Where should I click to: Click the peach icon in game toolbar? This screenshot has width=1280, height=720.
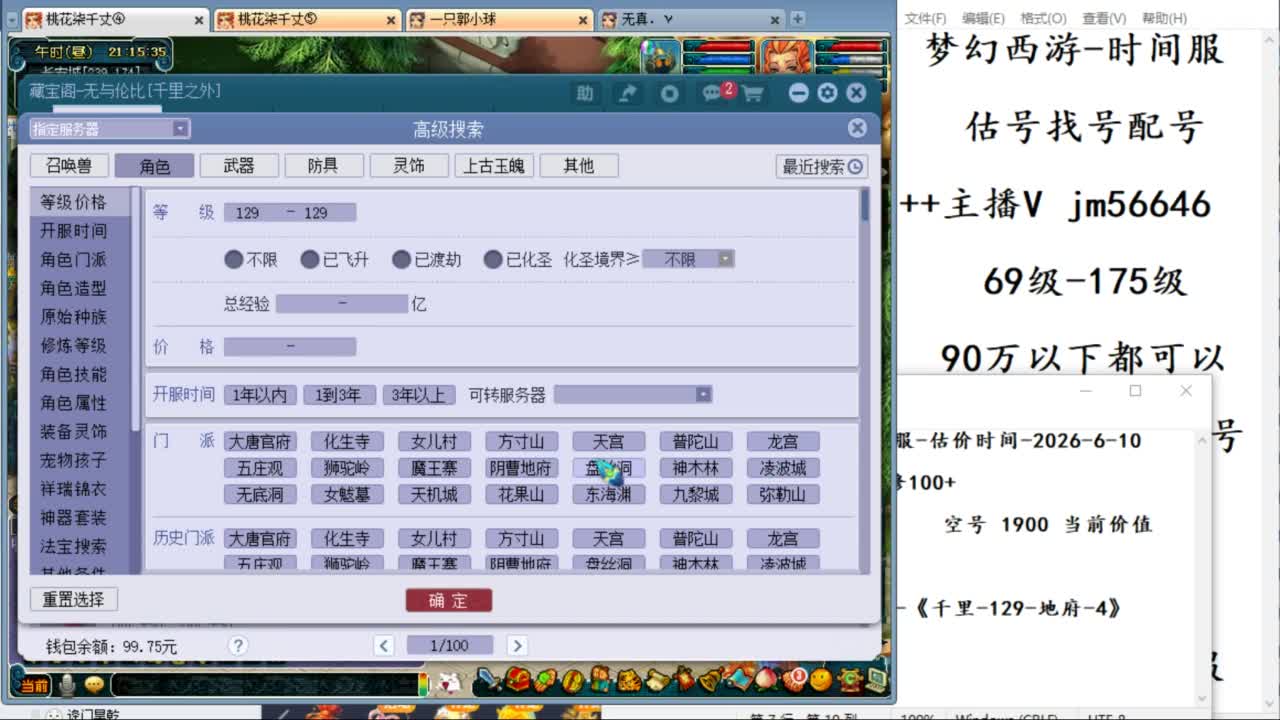tap(766, 680)
